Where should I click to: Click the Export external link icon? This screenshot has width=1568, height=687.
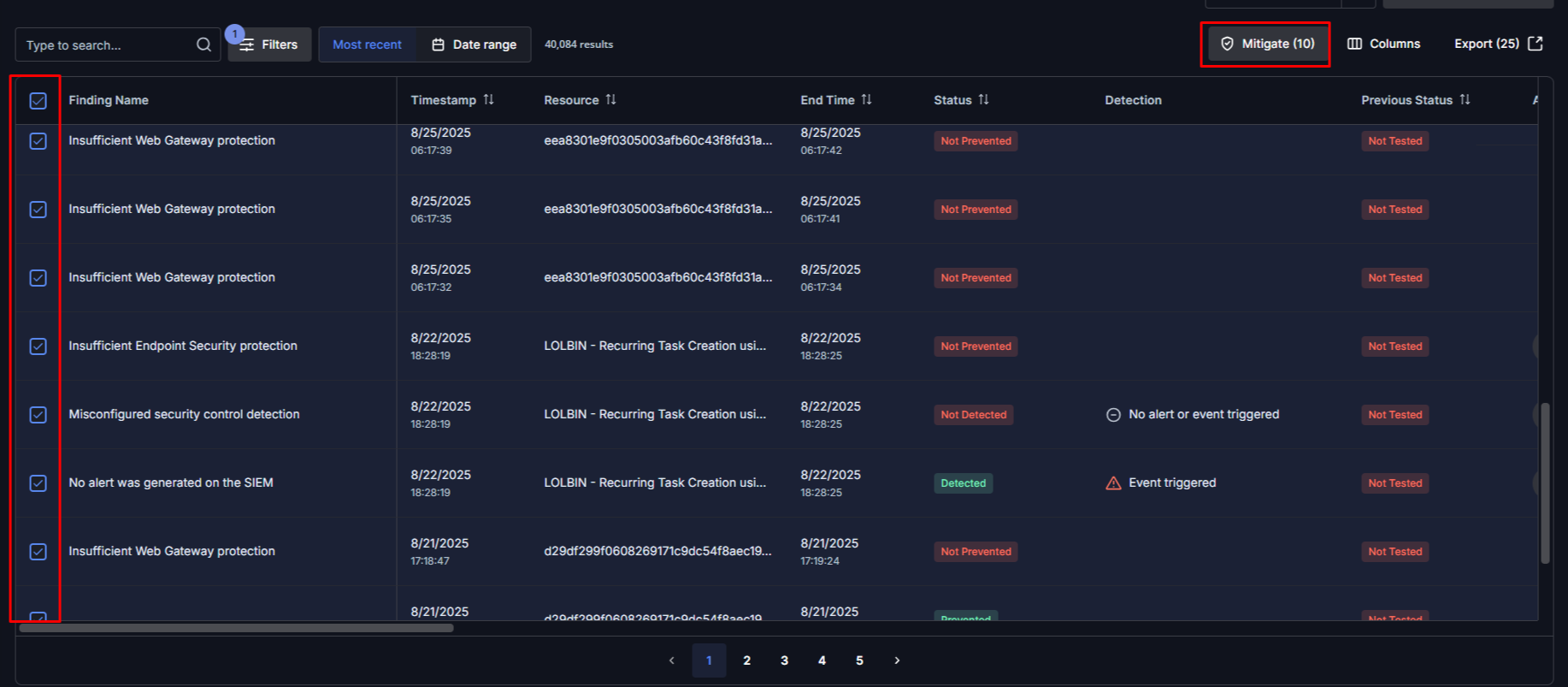(x=1536, y=44)
